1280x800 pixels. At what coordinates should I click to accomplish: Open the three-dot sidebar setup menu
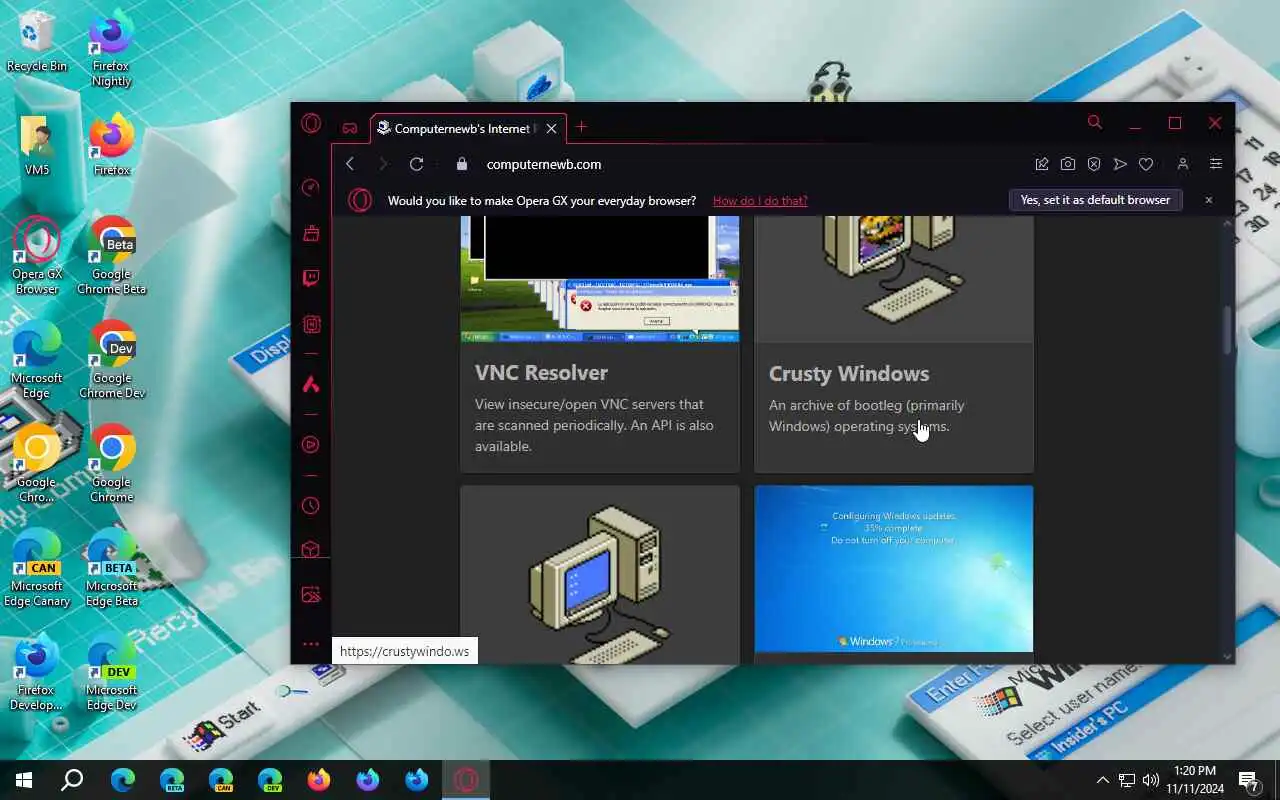[x=311, y=644]
